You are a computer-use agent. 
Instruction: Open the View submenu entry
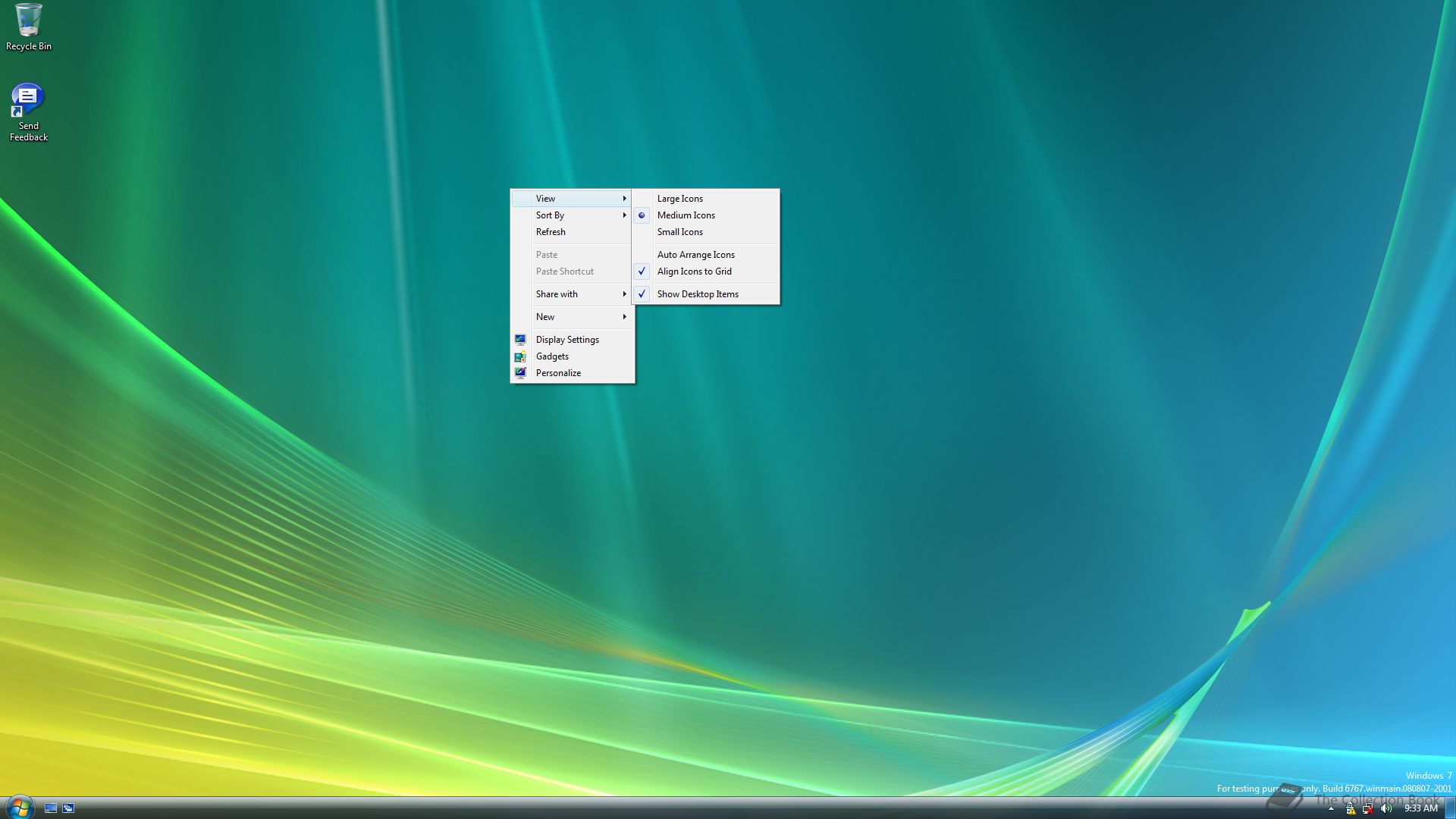point(572,199)
